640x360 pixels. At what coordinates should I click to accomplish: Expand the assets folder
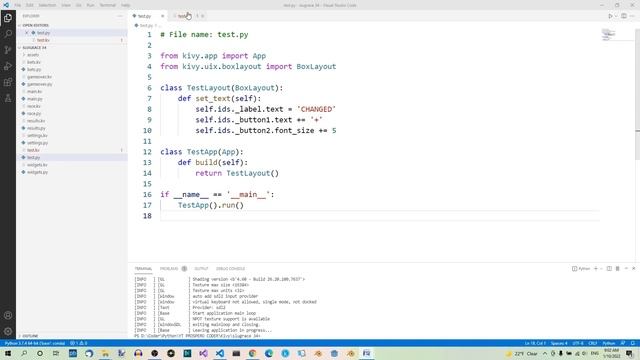pyautogui.click(x=33, y=55)
